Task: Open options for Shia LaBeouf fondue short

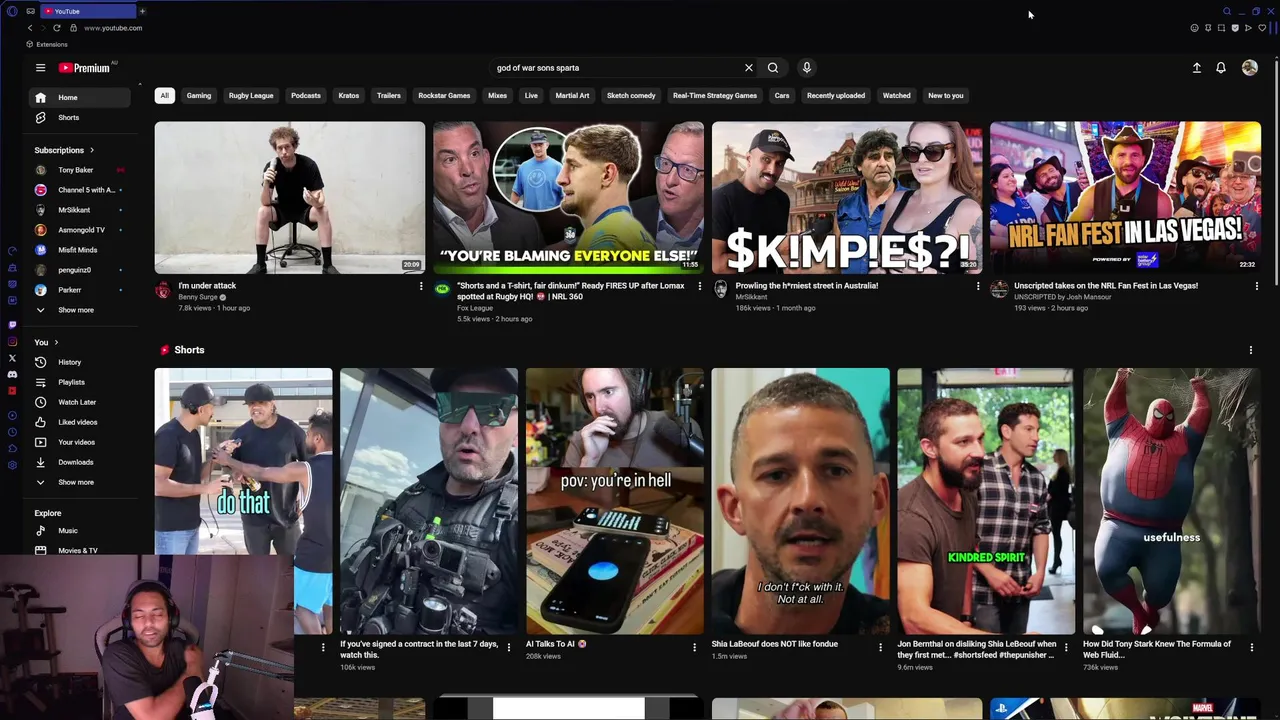Action: click(880, 647)
